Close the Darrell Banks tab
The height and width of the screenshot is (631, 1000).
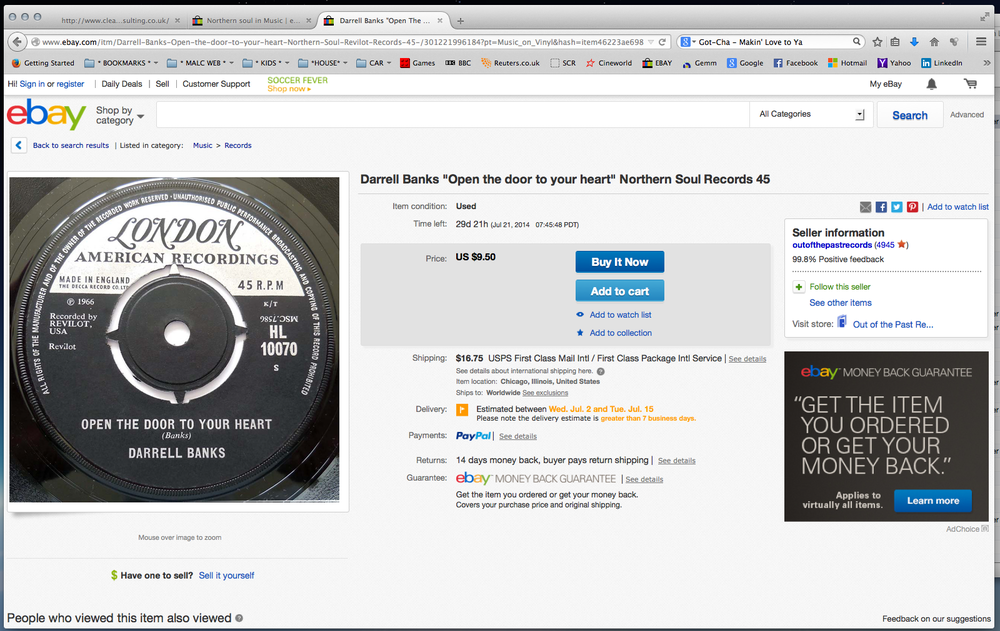point(439,20)
